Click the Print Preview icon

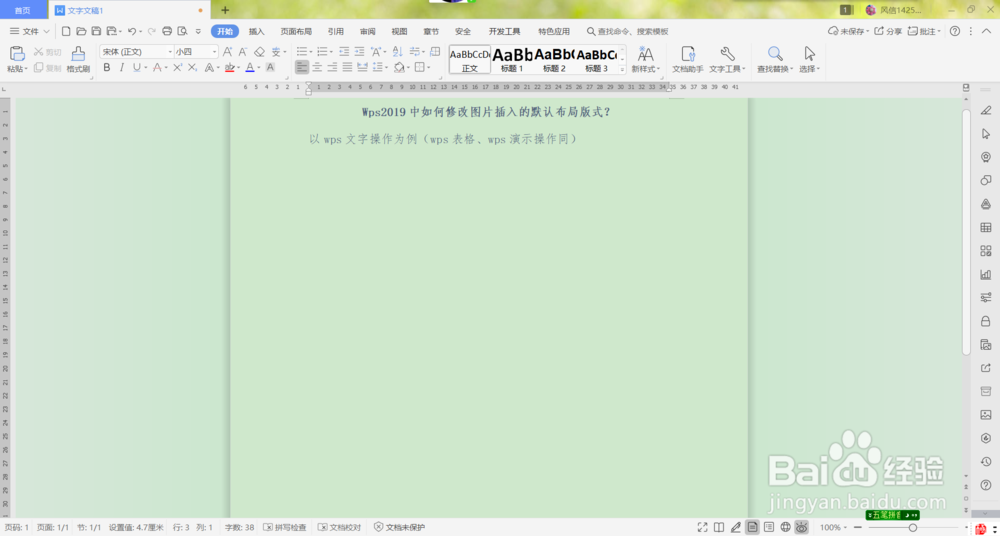[182, 31]
